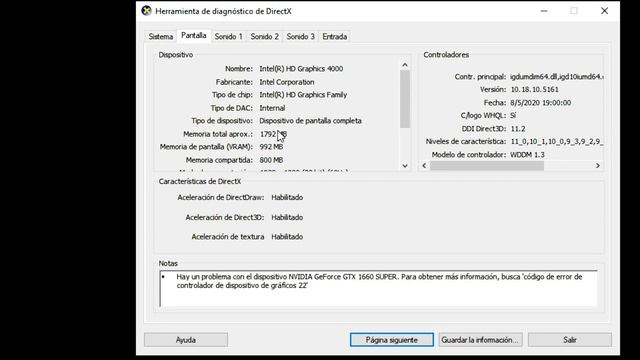Click Habilitado next to Aceleración de textura
This screenshot has height=360, width=640.
click(287, 237)
